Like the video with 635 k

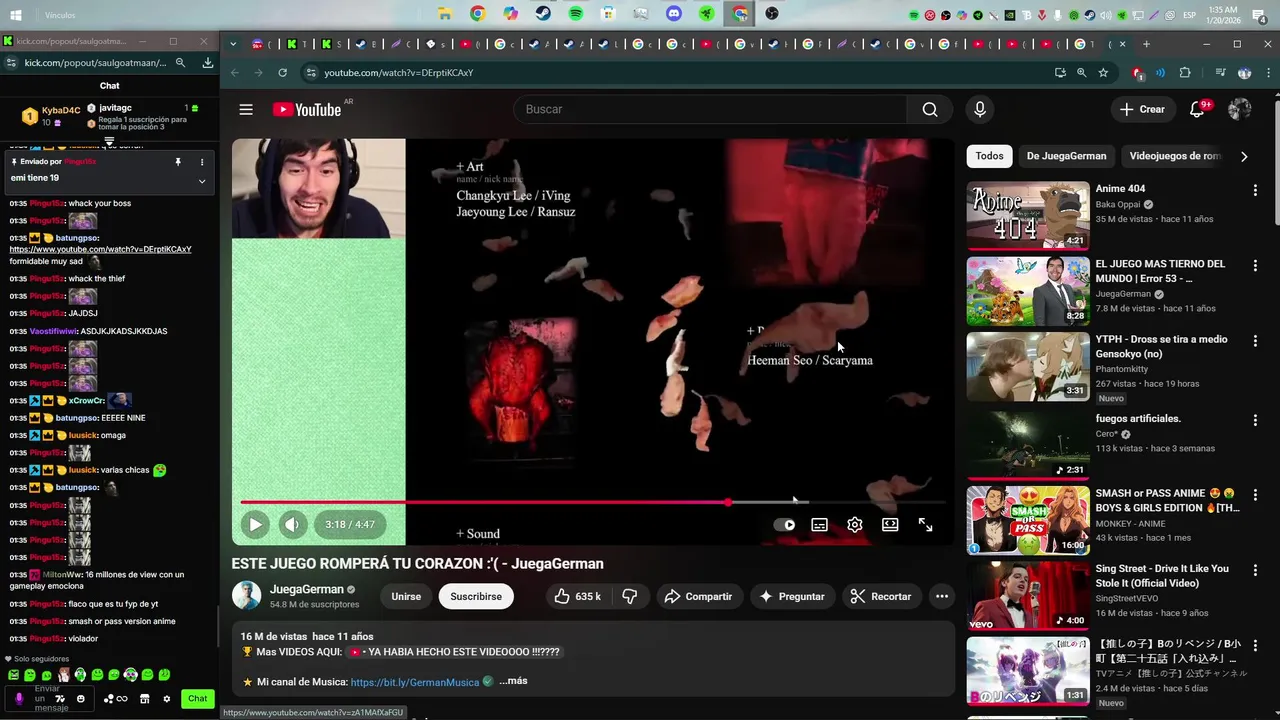[578, 596]
